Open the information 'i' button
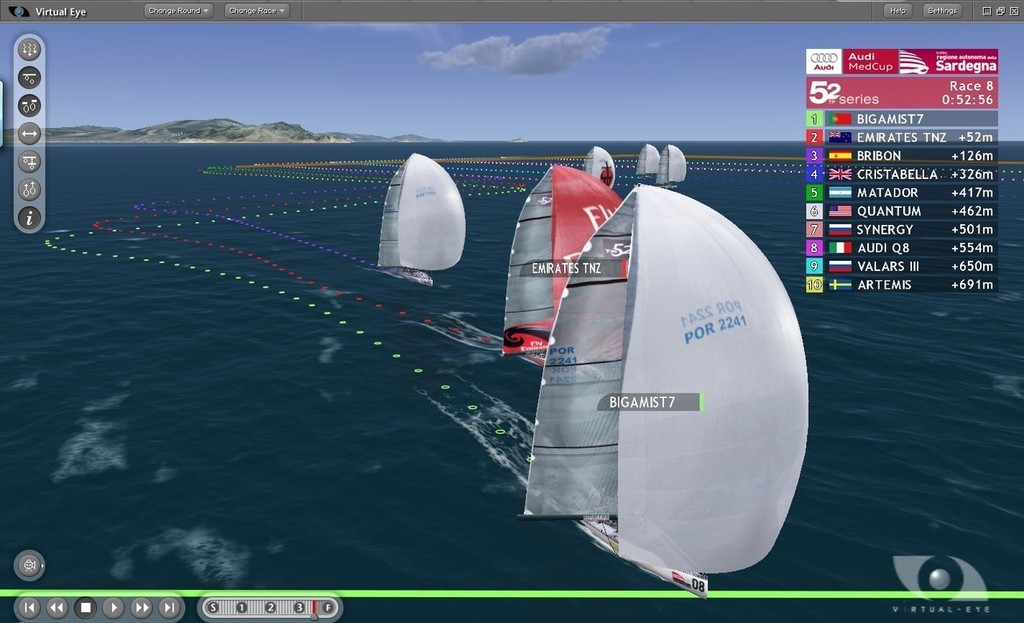Image resolution: width=1024 pixels, height=623 pixels. 29,218
